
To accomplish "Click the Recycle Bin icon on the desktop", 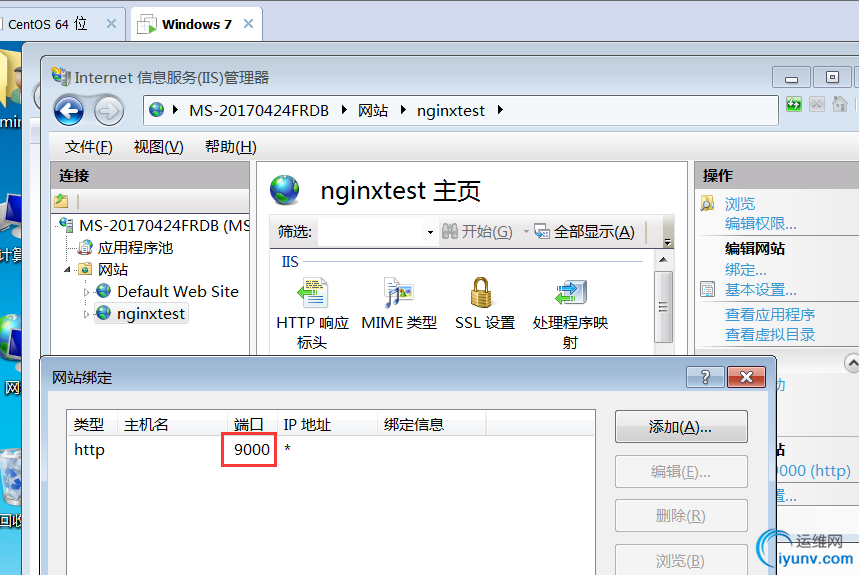I will [x=11, y=476].
